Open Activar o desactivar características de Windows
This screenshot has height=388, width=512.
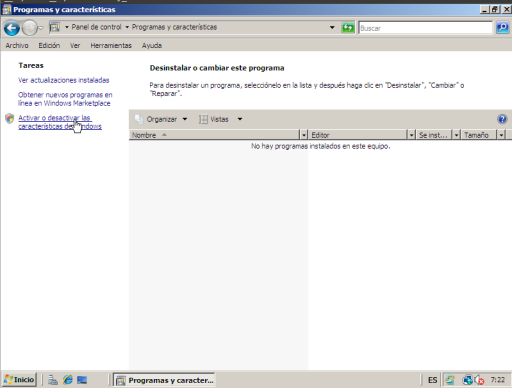point(60,122)
